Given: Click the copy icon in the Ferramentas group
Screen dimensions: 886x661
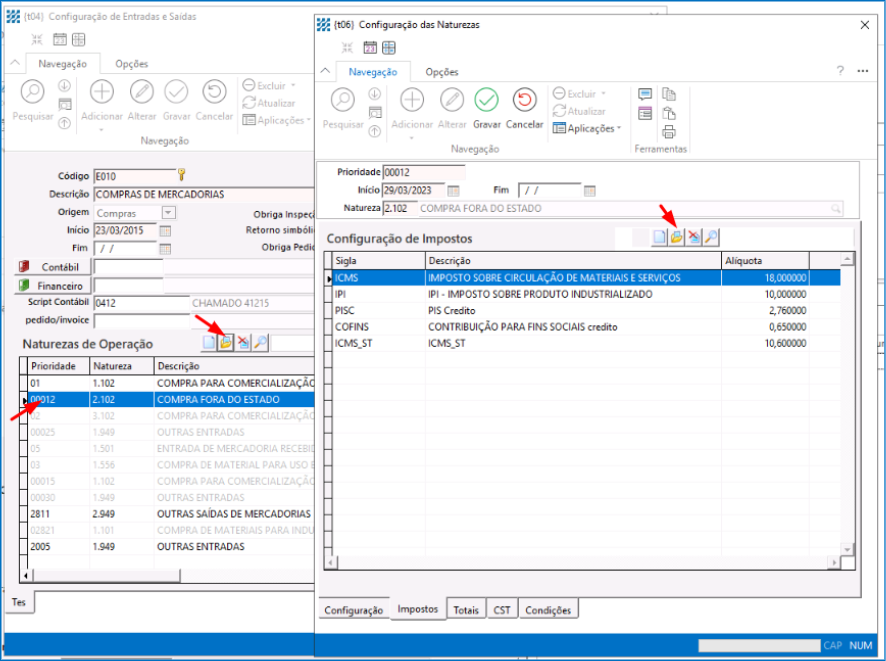Looking at the screenshot, I should 669,94.
